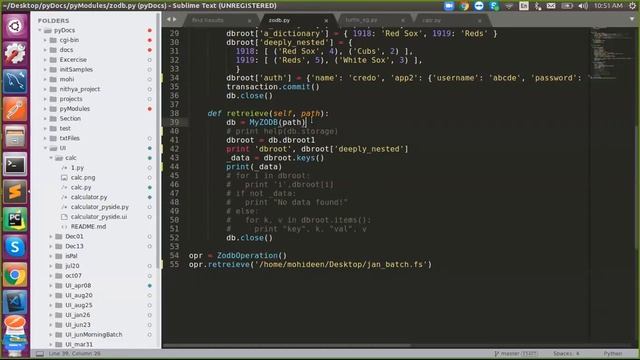Viewport: 640px width, 360px height.
Task: Open calculator.py in the sidebar
Action: click(x=89, y=197)
